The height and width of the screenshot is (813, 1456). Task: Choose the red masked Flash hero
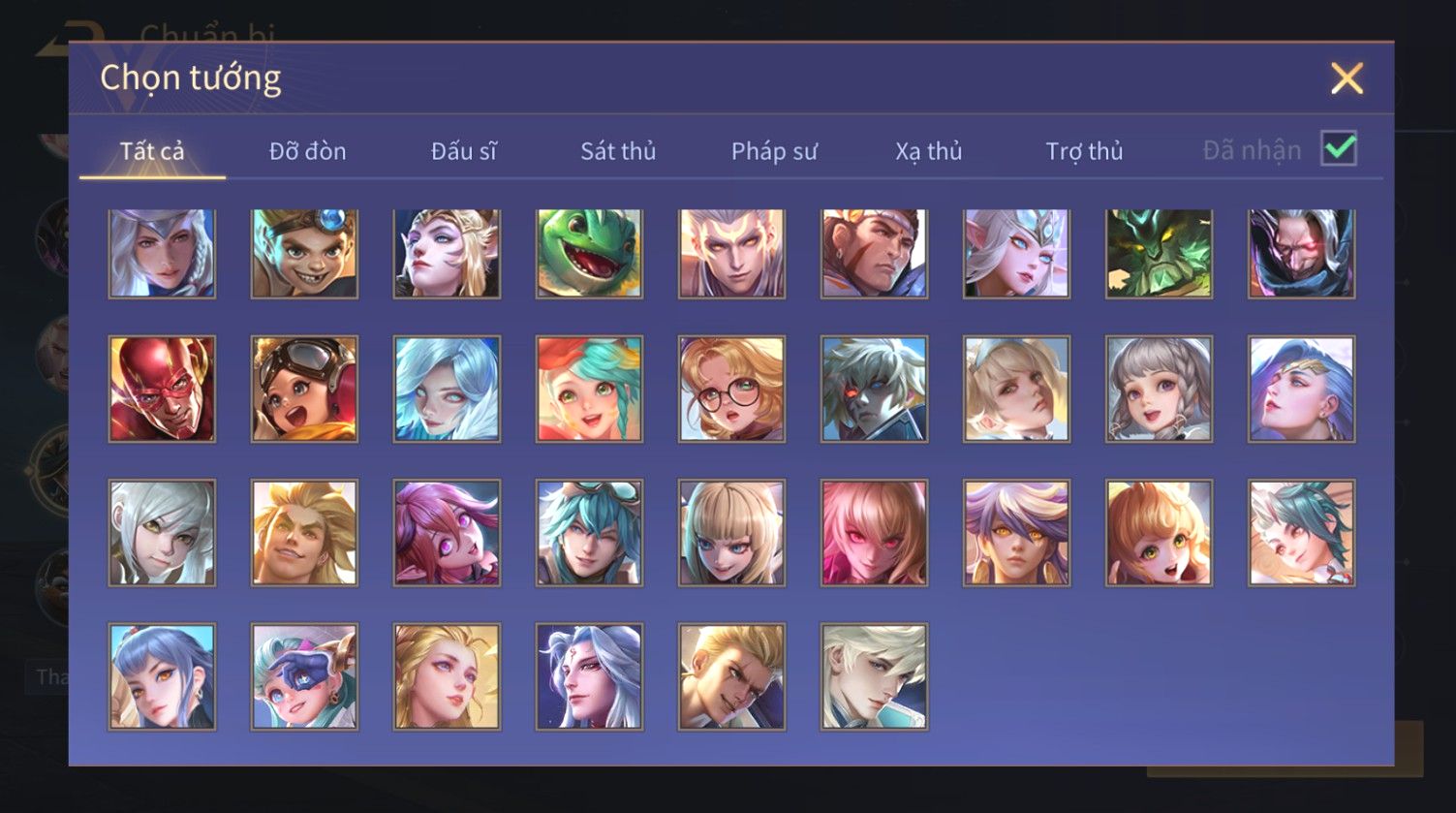[x=162, y=389]
